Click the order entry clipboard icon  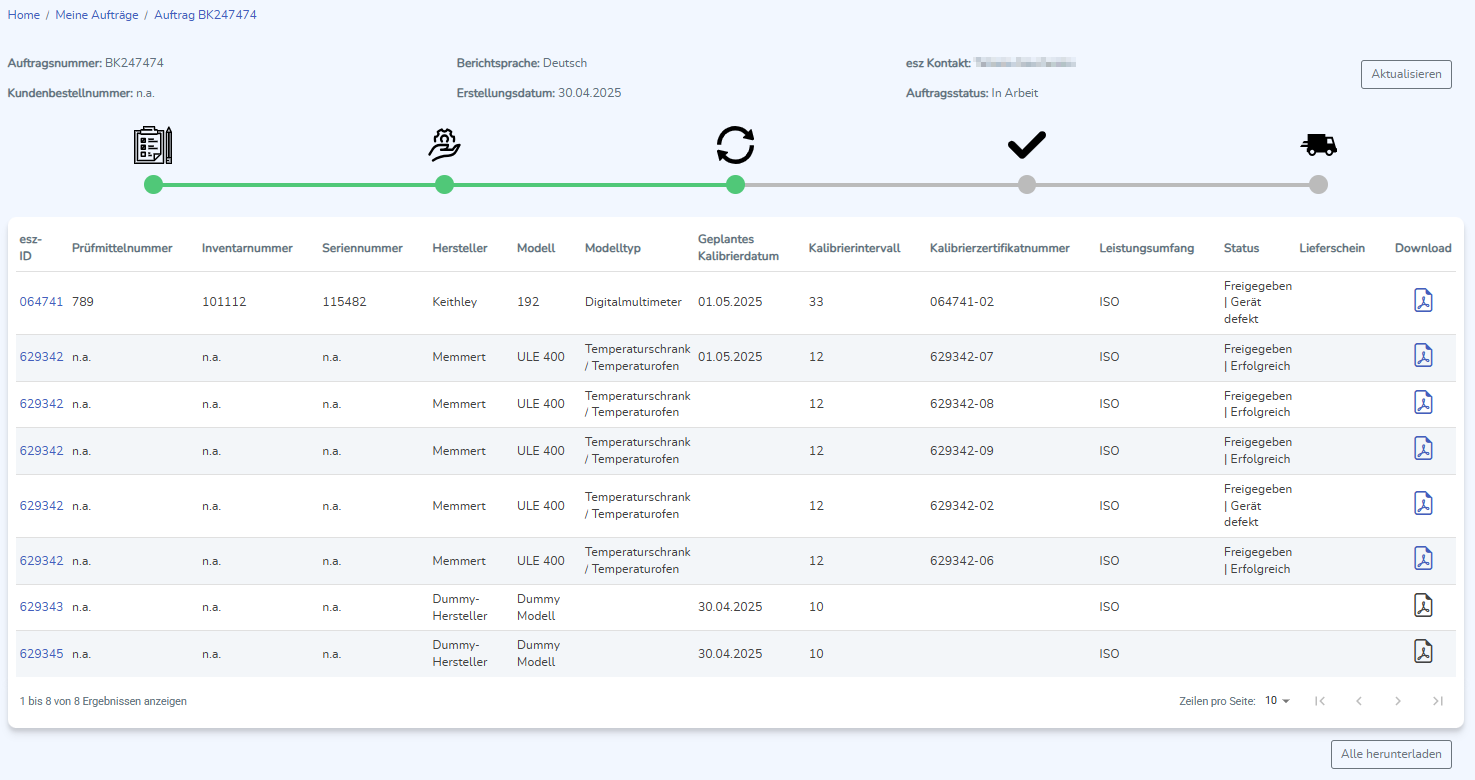click(x=152, y=145)
